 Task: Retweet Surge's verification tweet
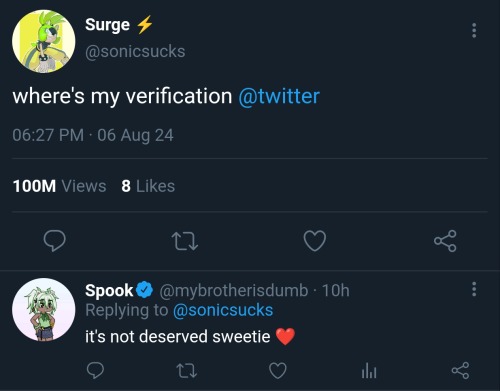(185, 241)
